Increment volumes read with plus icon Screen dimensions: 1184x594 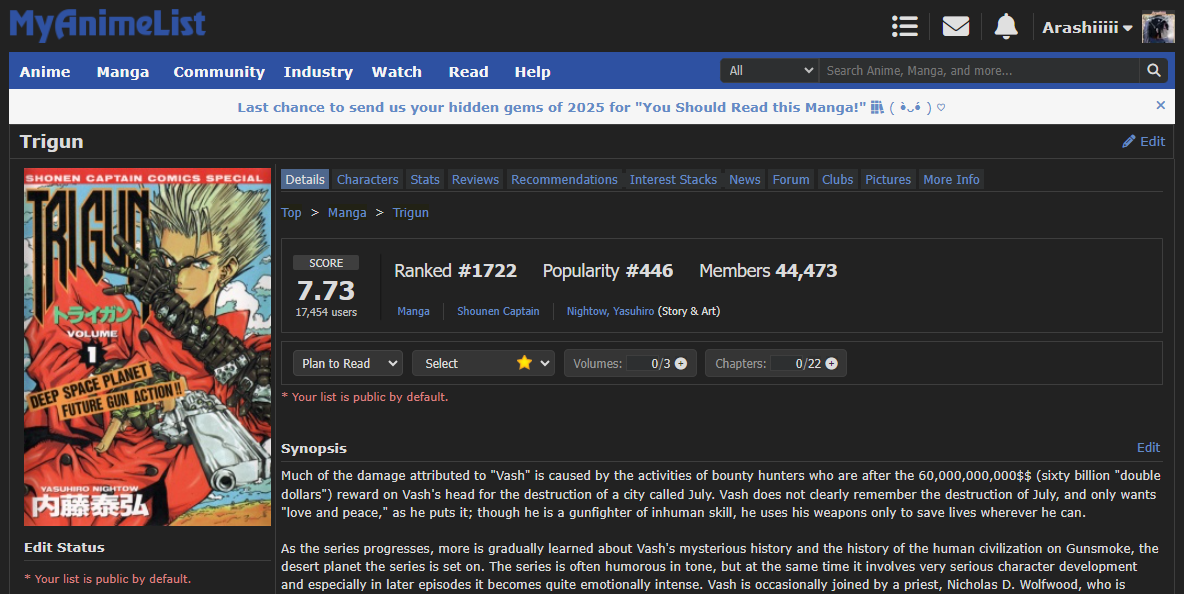click(x=680, y=364)
